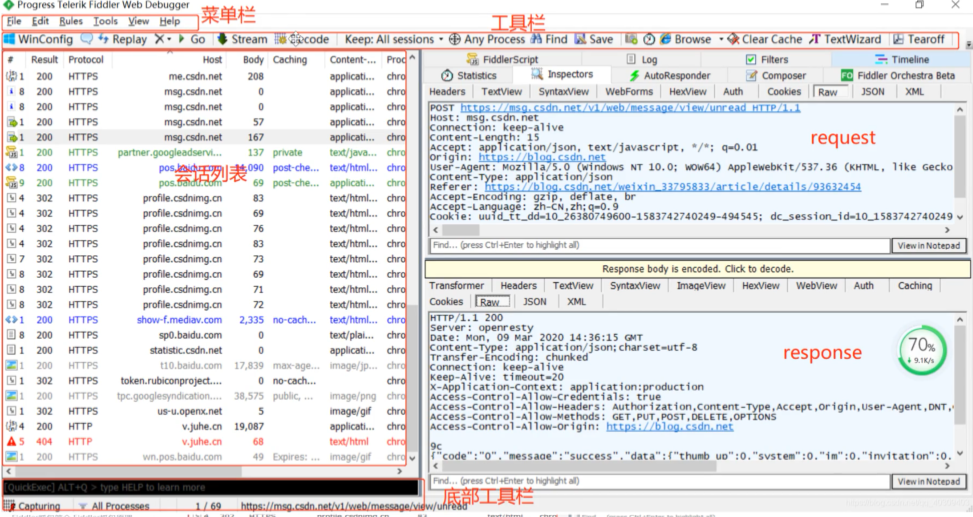Select the Any Process target tool
973x517 pixels.
[487, 39]
